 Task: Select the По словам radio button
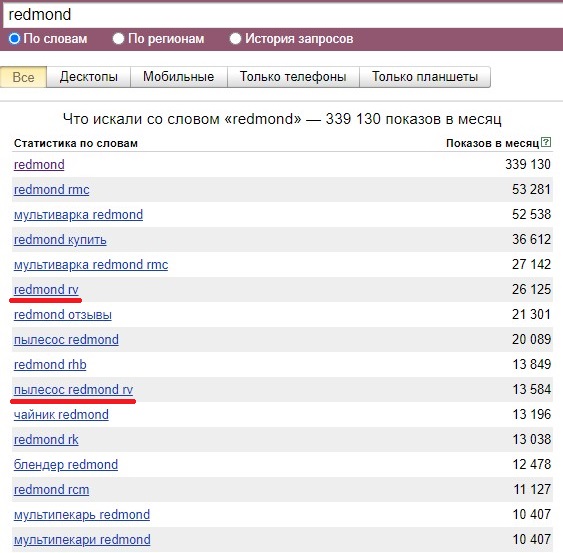coord(14,38)
